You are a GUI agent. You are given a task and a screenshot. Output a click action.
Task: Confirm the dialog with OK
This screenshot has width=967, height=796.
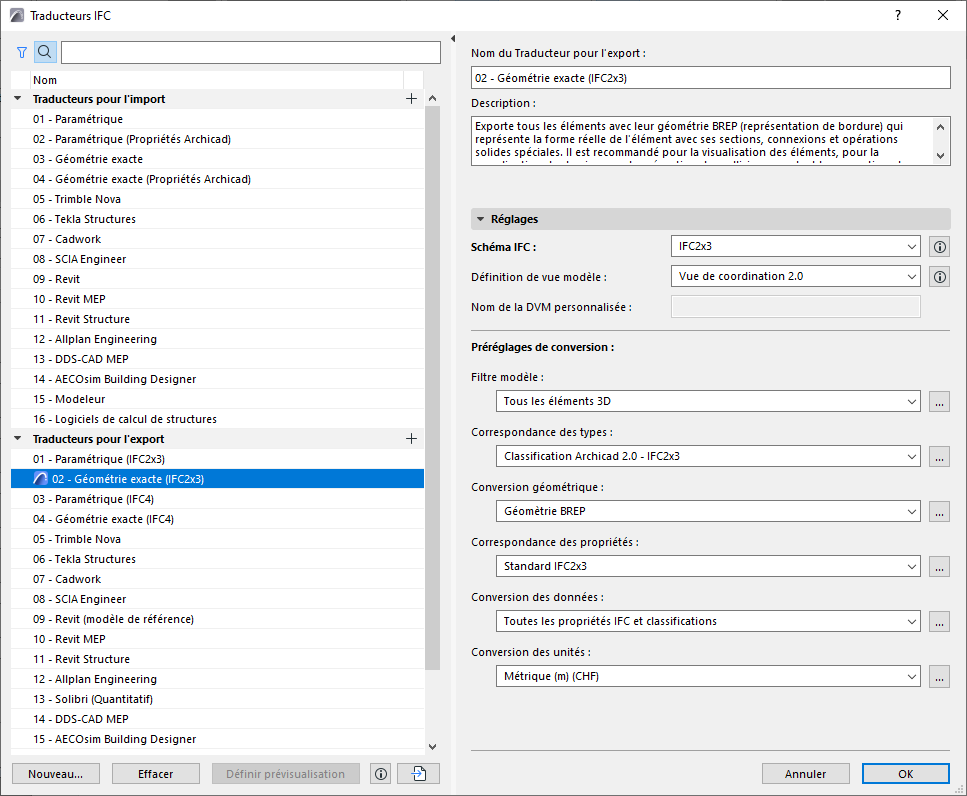pyautogui.click(x=905, y=773)
